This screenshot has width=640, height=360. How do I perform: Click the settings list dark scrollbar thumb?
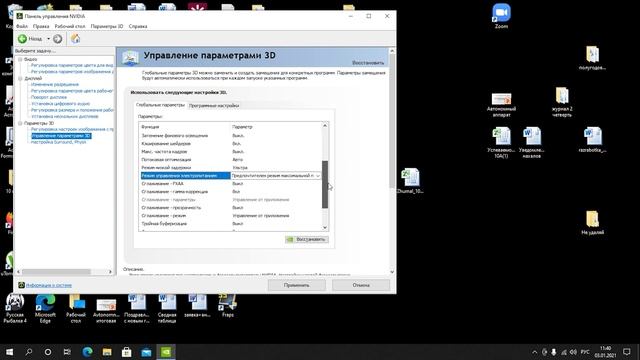[325, 184]
